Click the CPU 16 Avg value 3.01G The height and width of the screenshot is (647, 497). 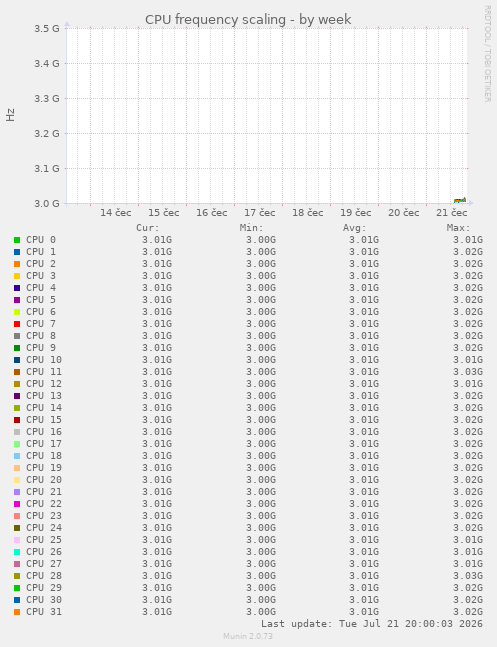(364, 432)
